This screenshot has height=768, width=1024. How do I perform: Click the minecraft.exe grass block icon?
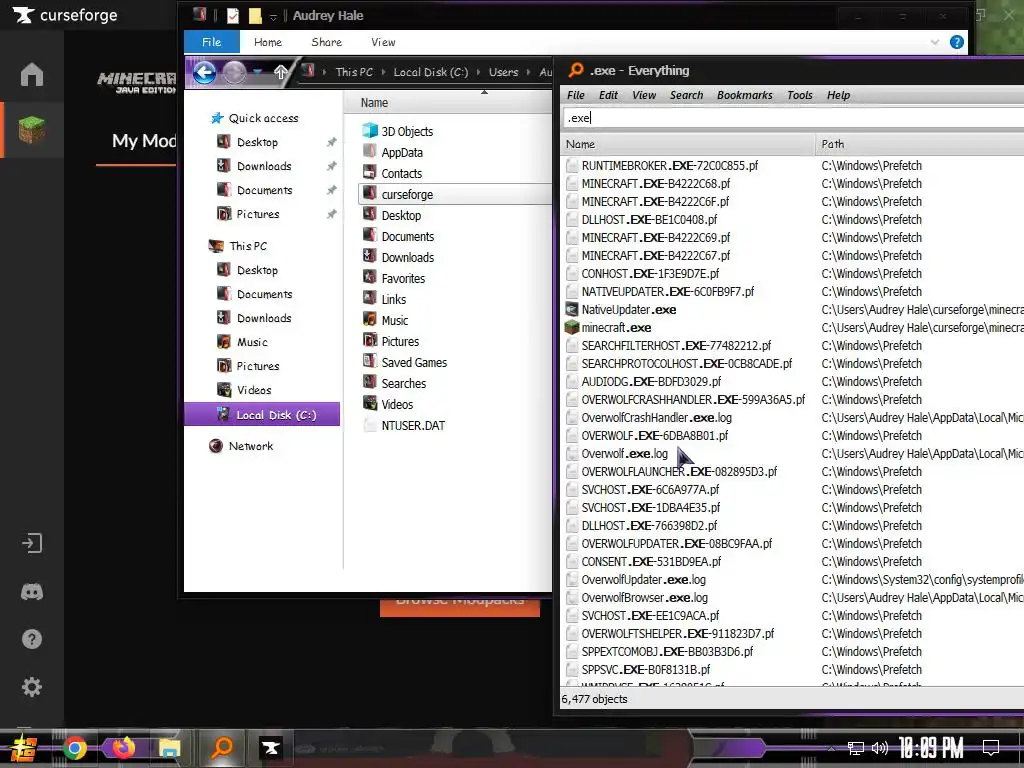point(572,327)
